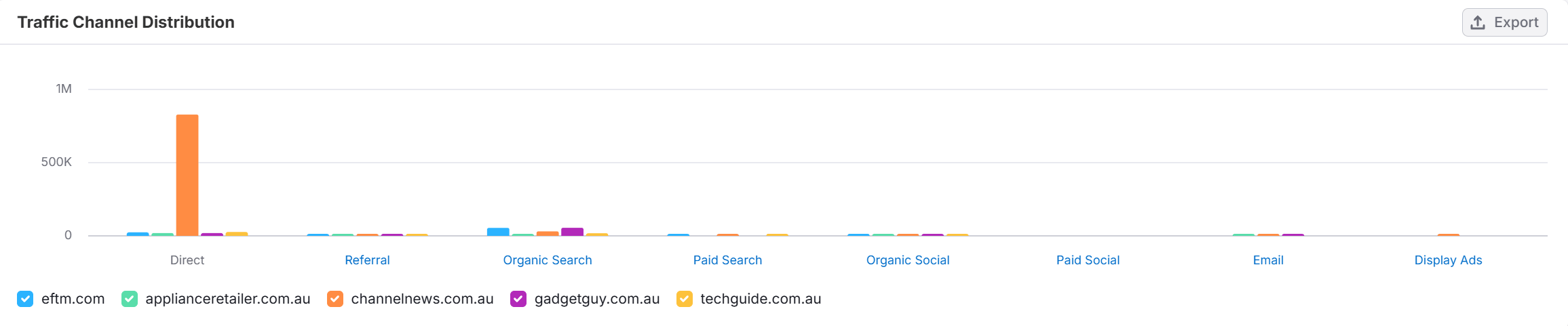Click the yellow techguide Direct bar
This screenshot has width=1568, height=326.
(237, 234)
